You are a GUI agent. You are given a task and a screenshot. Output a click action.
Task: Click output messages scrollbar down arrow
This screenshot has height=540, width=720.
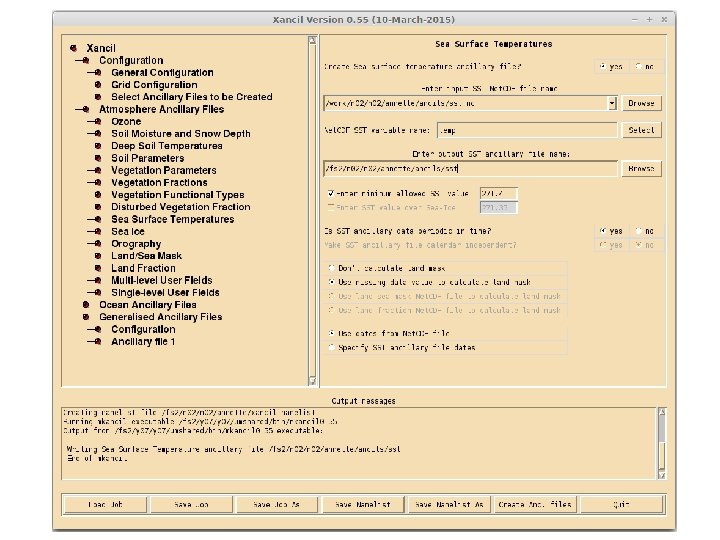[x=662, y=475]
